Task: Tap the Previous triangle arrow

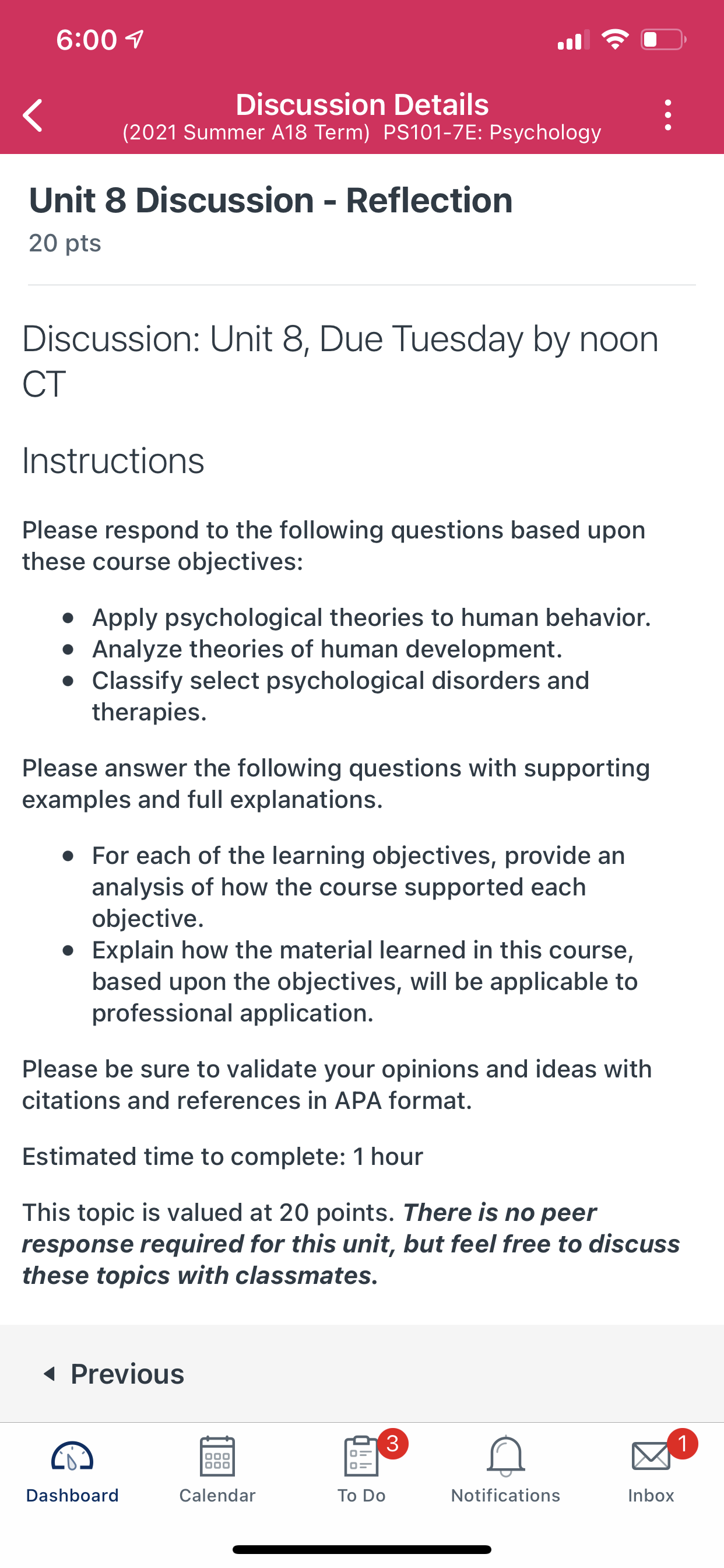Action: coord(50,1374)
